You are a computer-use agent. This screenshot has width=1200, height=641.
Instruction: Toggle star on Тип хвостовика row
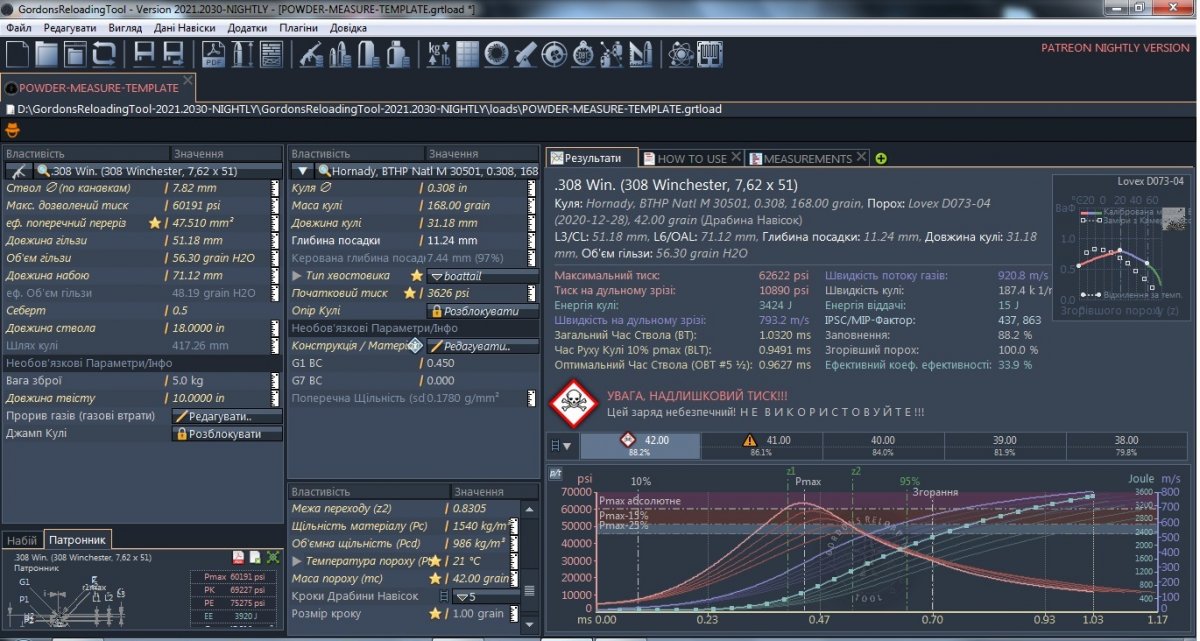pos(416,275)
